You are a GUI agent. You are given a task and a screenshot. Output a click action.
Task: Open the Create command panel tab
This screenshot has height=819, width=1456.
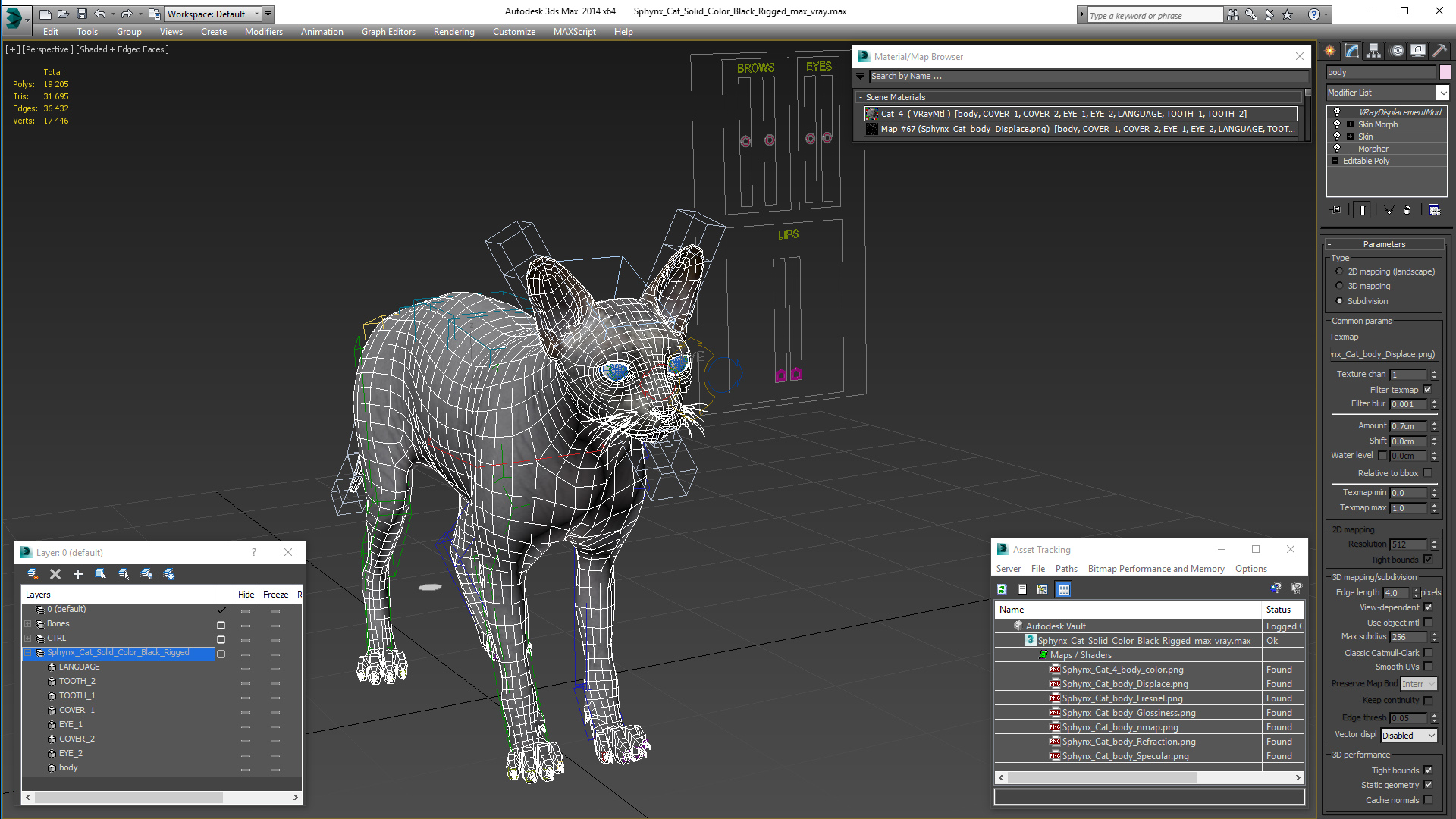coord(1330,51)
